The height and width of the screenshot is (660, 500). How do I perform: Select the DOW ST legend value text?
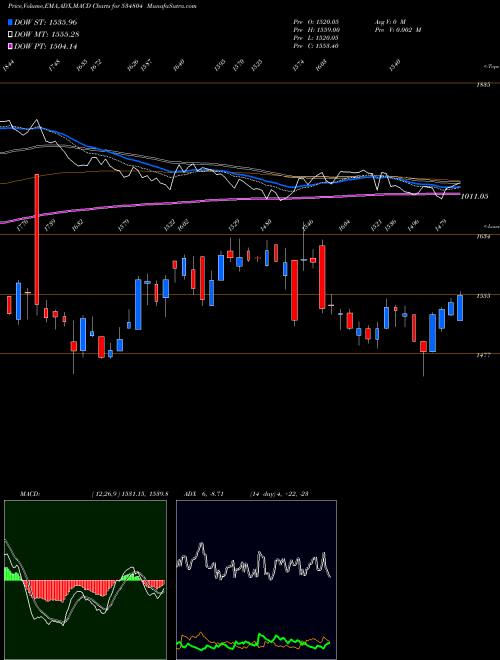tap(63, 22)
